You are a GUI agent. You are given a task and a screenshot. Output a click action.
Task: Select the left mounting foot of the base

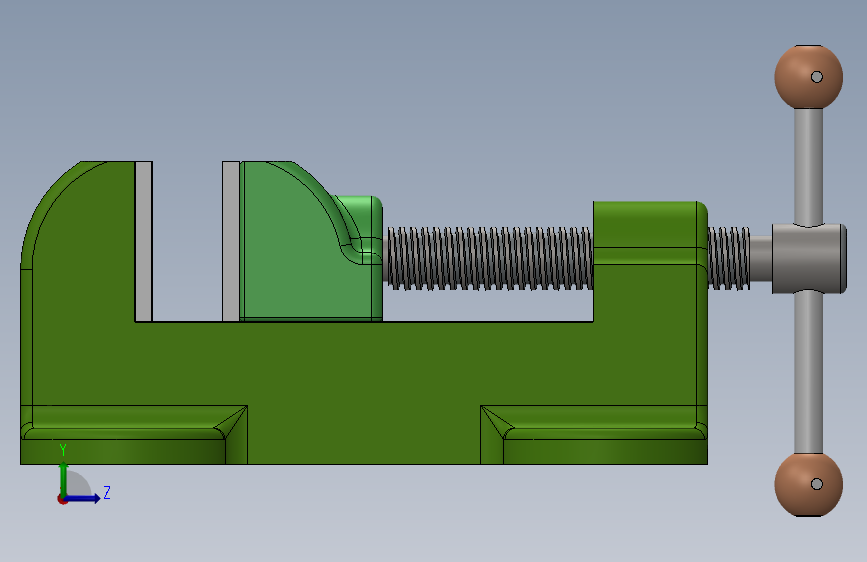tap(134, 435)
